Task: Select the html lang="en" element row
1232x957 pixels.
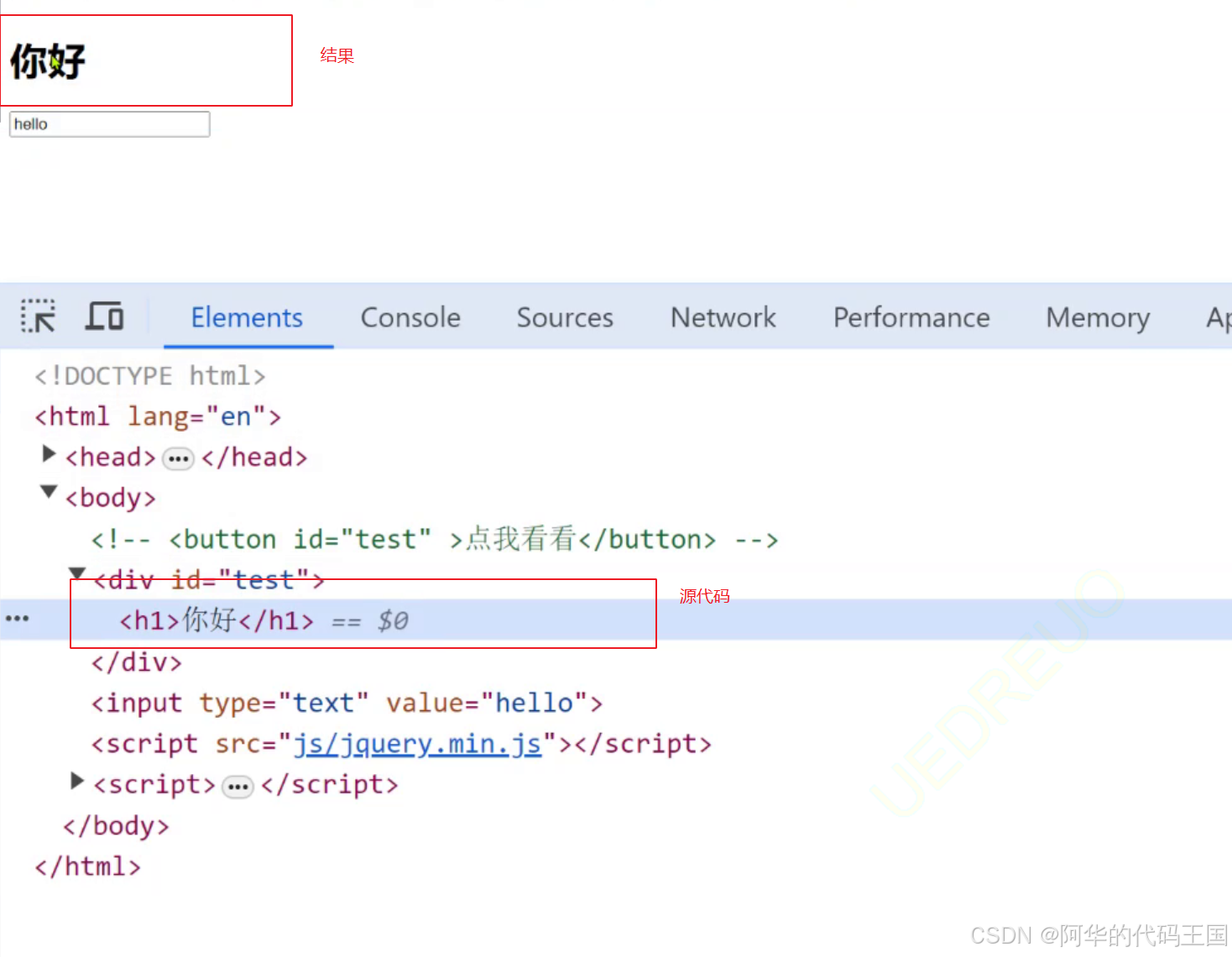Action: coord(158,416)
